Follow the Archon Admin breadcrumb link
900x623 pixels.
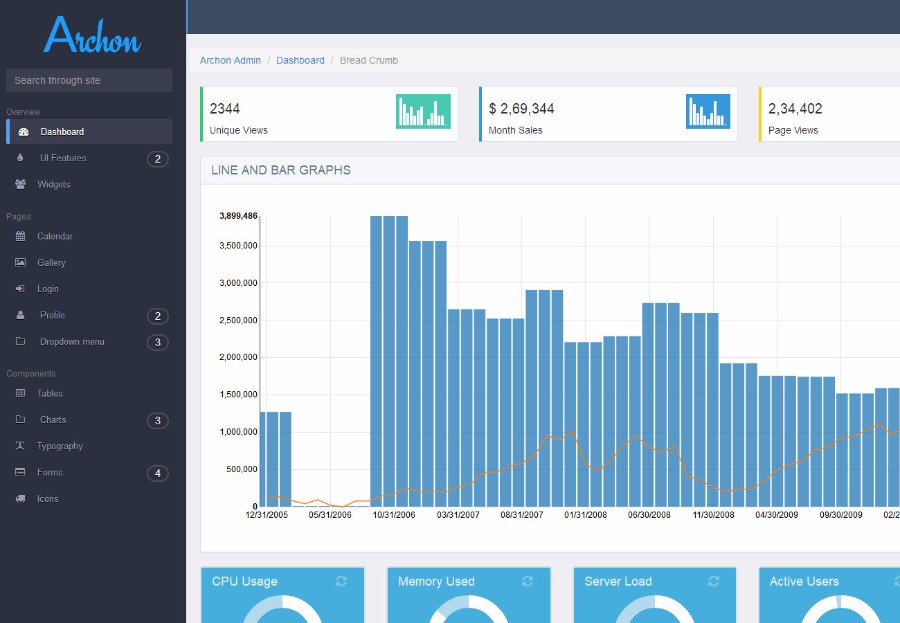tap(230, 60)
